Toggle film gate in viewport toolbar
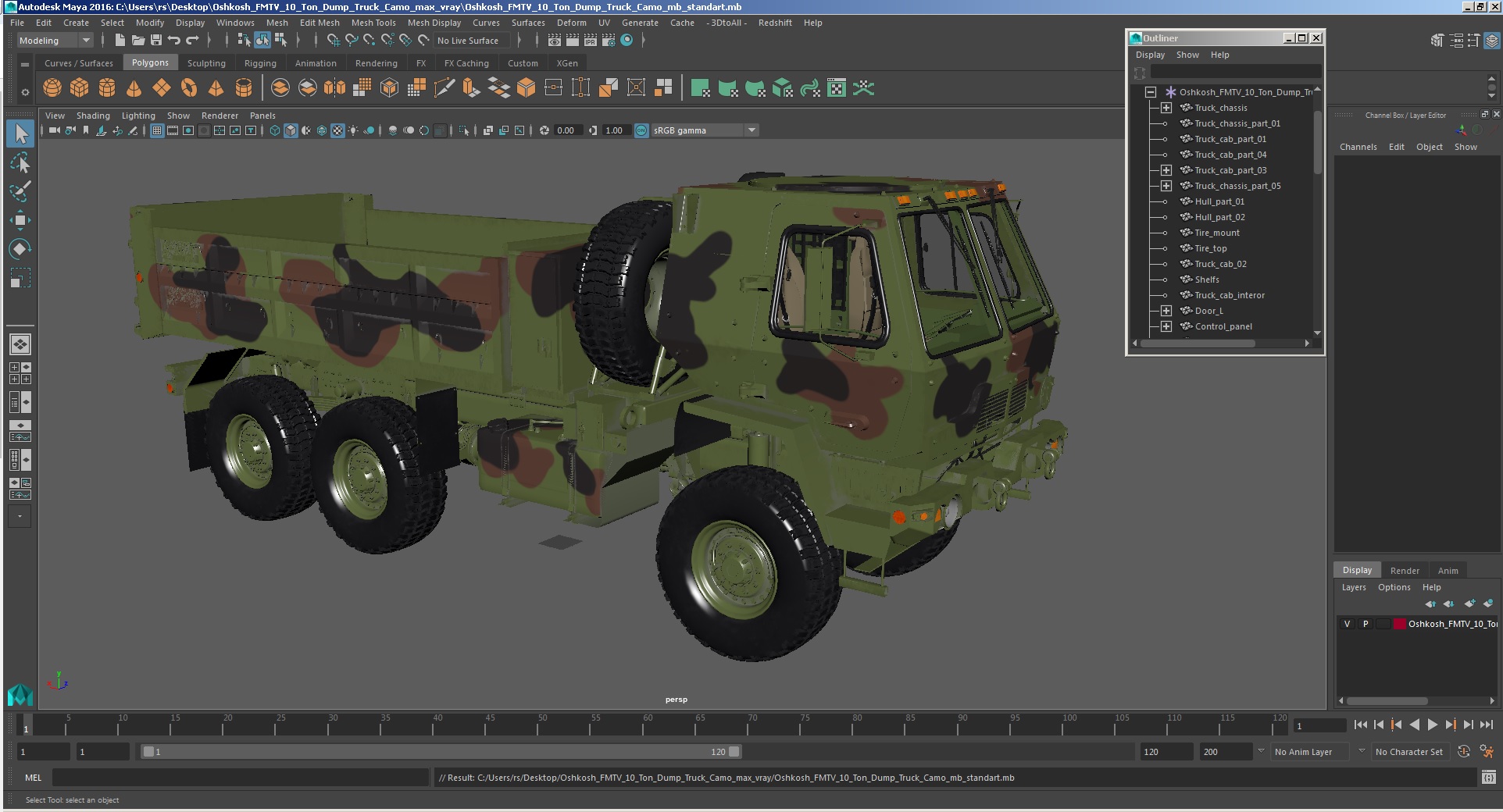The height and width of the screenshot is (812, 1503). coord(173,130)
